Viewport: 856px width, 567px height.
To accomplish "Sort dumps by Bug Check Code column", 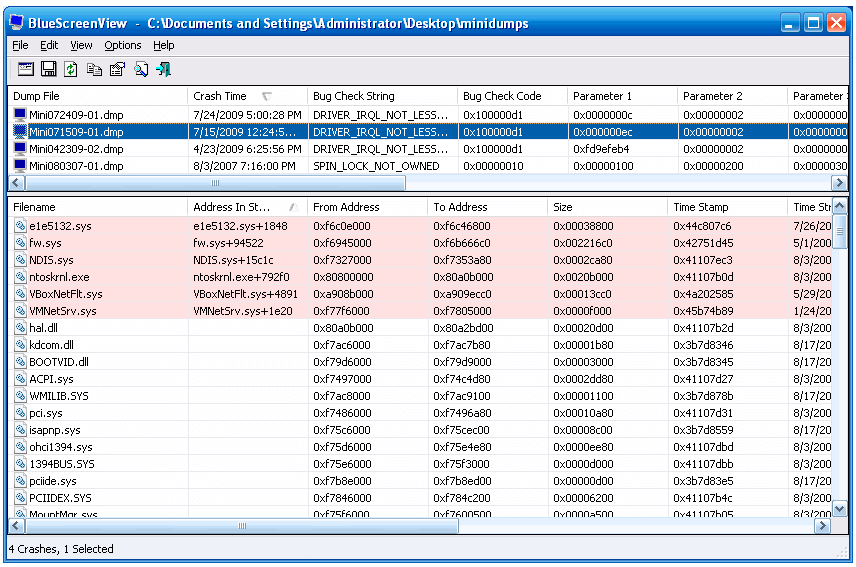I will pos(502,96).
